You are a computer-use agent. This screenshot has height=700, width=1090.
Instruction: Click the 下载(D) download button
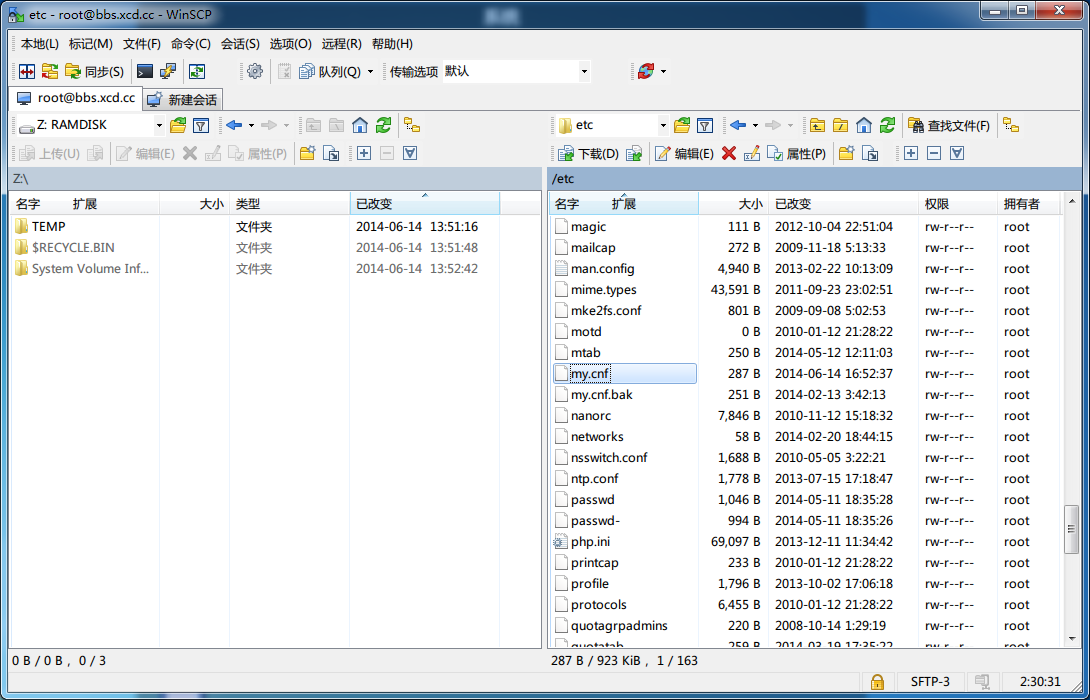(588, 152)
